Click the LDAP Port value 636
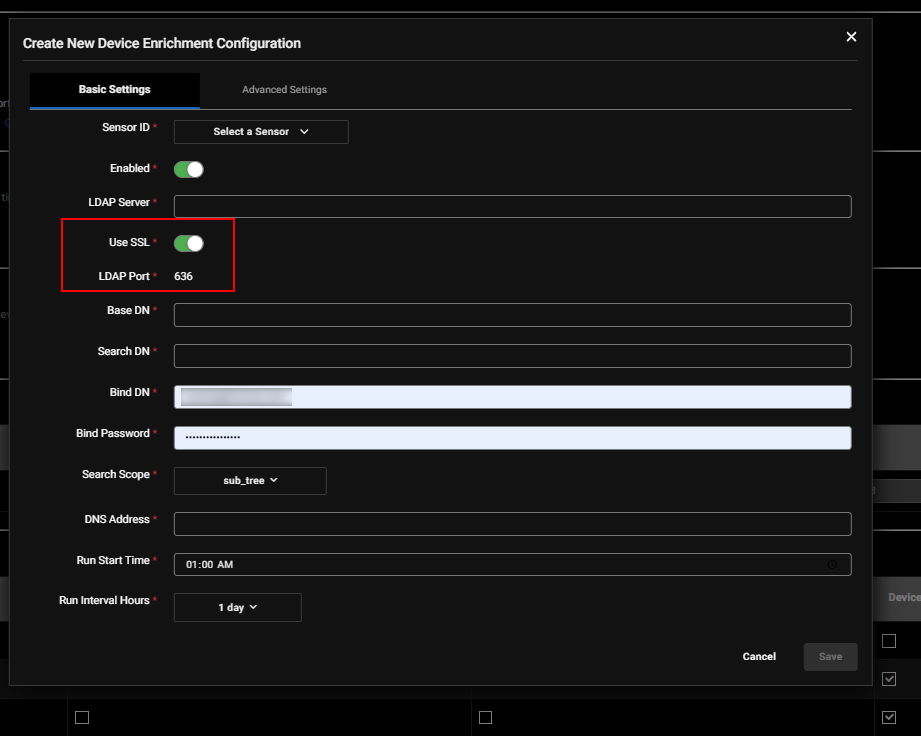The height and width of the screenshot is (736, 921). click(x=184, y=276)
